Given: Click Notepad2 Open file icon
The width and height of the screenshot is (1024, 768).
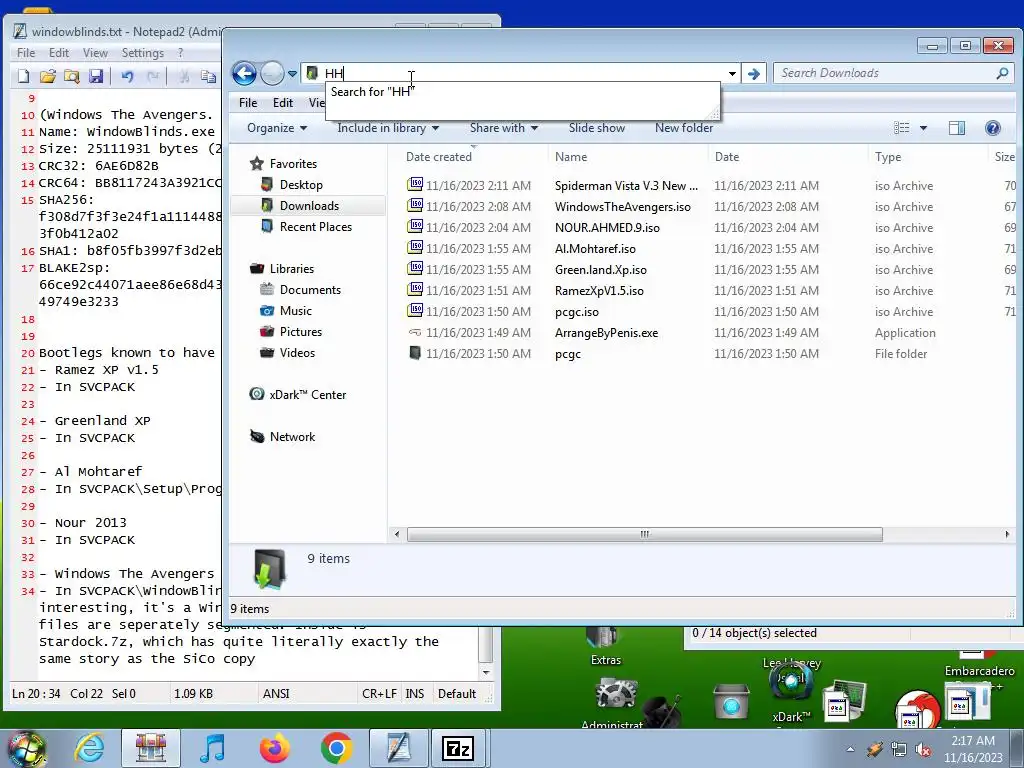Looking at the screenshot, I should [48, 76].
